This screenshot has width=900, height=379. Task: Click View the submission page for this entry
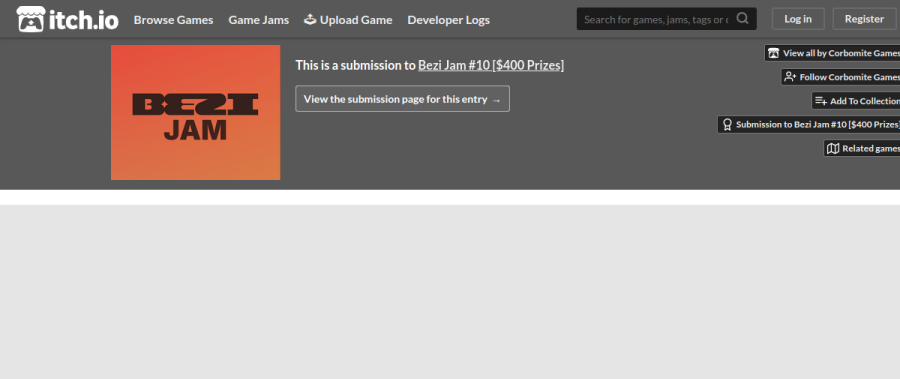[402, 99]
